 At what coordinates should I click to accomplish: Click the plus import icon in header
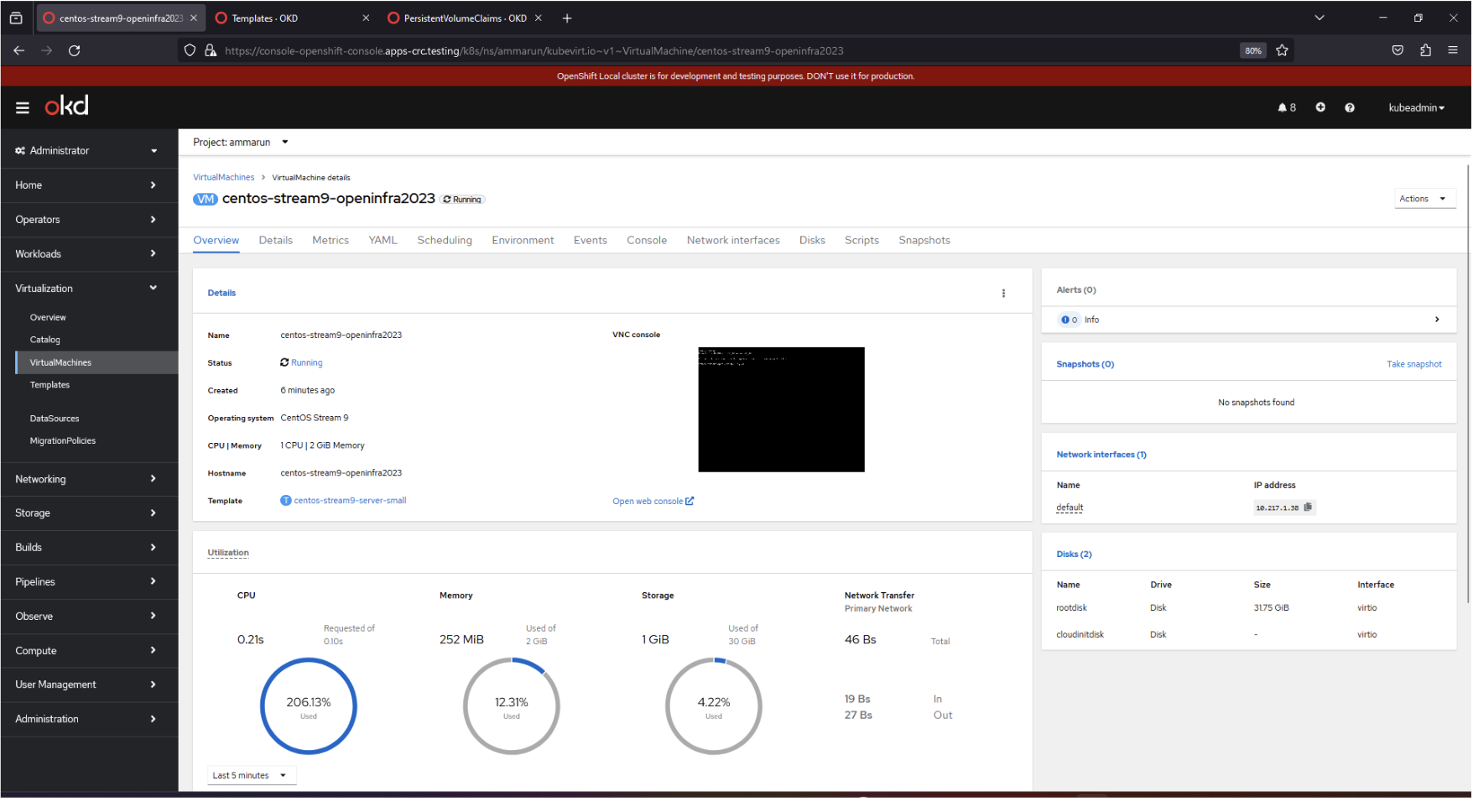[x=1320, y=107]
